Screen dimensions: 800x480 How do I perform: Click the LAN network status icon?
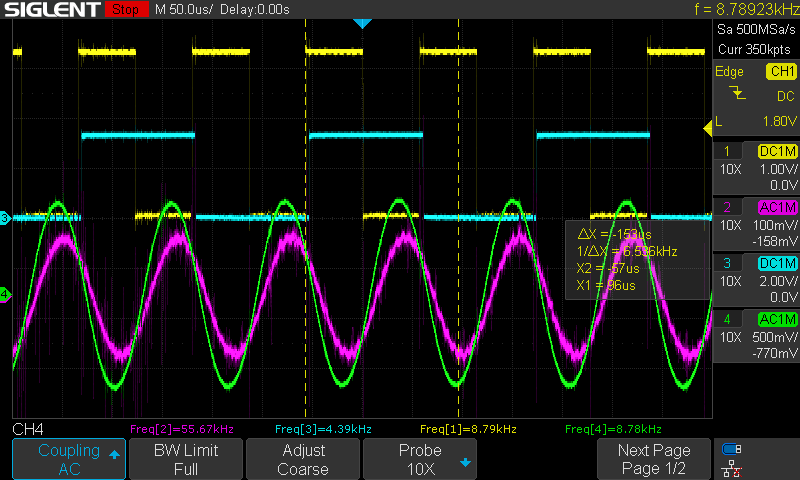pos(732,467)
